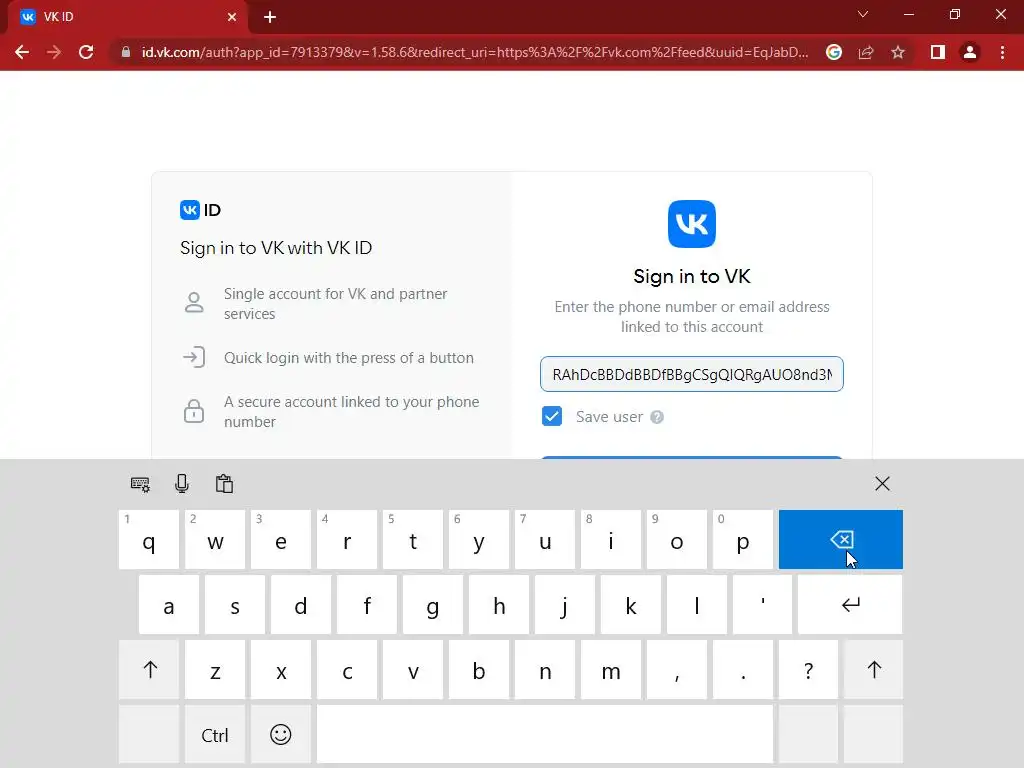Tap the y key
This screenshot has width=1024, height=768.
pos(479,539)
